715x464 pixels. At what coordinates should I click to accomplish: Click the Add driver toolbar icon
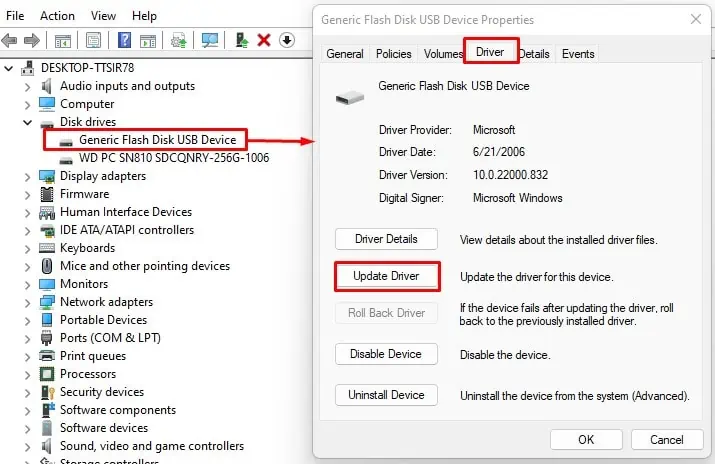tap(241, 41)
